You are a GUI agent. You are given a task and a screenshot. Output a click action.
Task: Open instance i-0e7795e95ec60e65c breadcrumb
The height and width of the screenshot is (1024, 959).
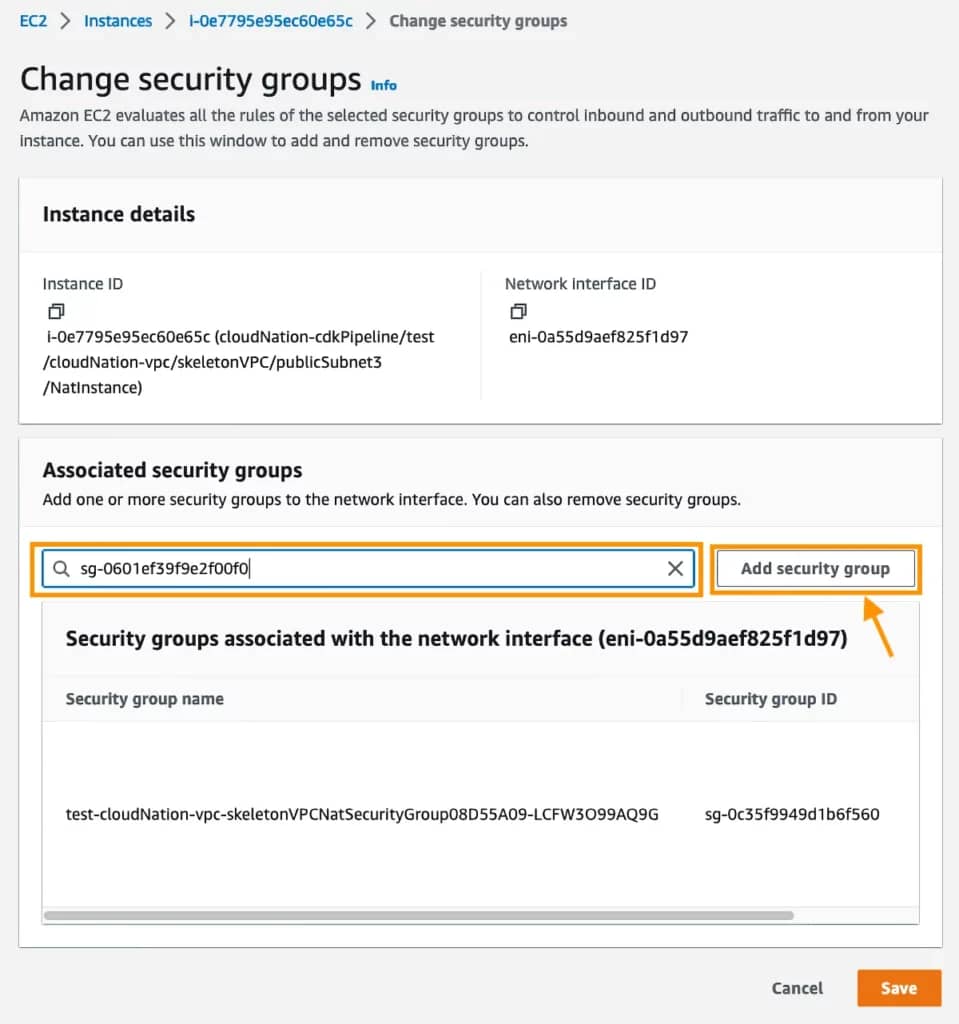(x=271, y=20)
